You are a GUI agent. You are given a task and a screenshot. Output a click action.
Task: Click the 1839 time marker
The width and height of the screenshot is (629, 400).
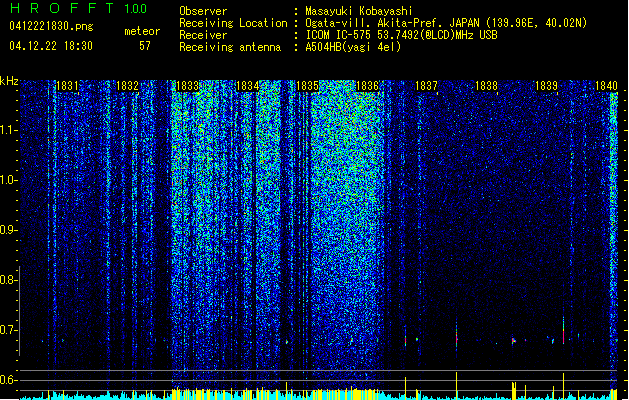pyautogui.click(x=546, y=86)
